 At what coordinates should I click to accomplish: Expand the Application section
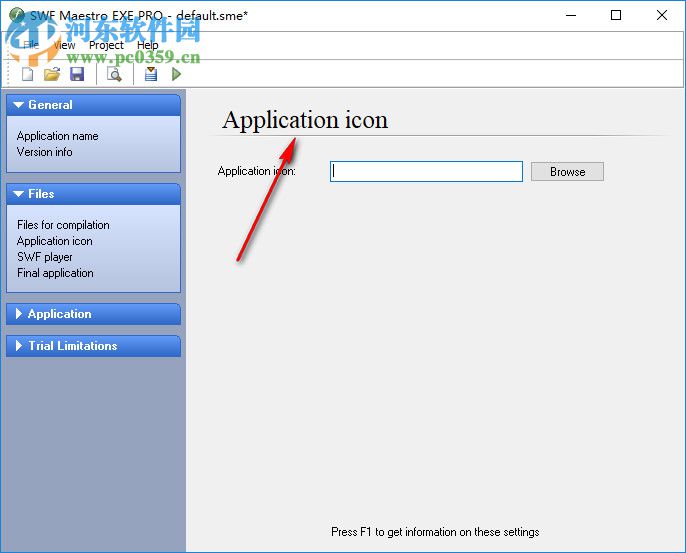(x=93, y=314)
